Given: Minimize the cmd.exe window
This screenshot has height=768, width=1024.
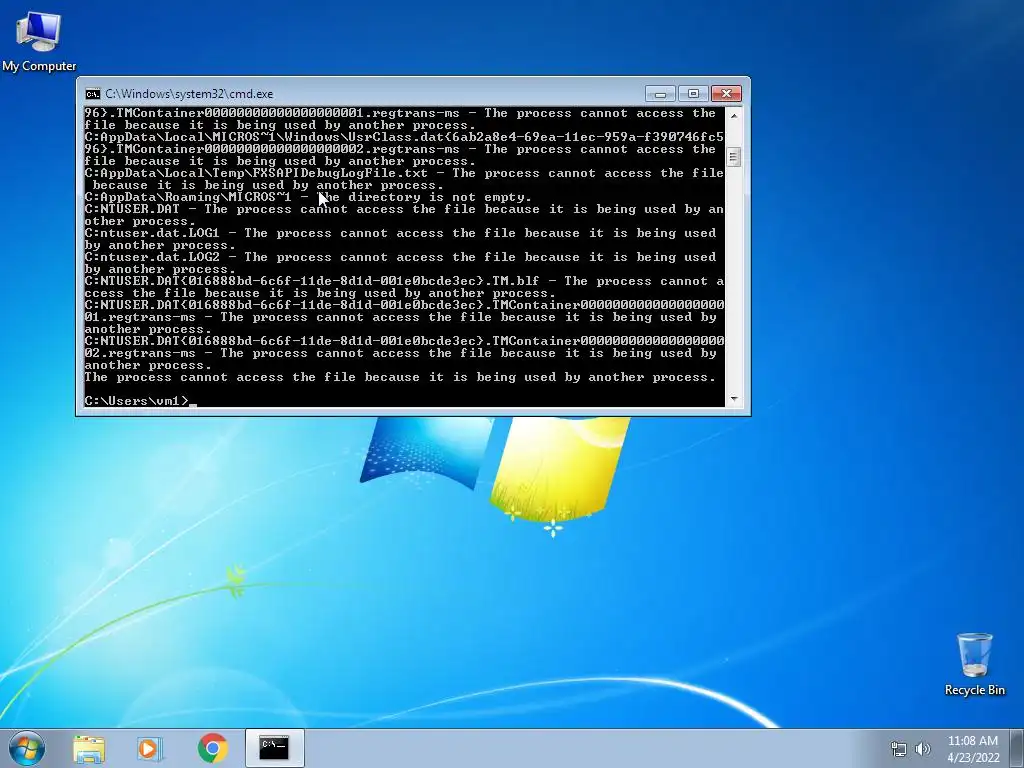Looking at the screenshot, I should click(x=660, y=94).
